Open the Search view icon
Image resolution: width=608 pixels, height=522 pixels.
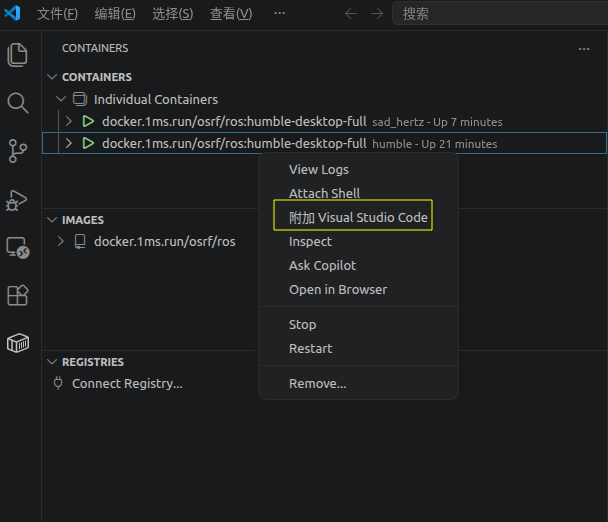click(x=17, y=103)
